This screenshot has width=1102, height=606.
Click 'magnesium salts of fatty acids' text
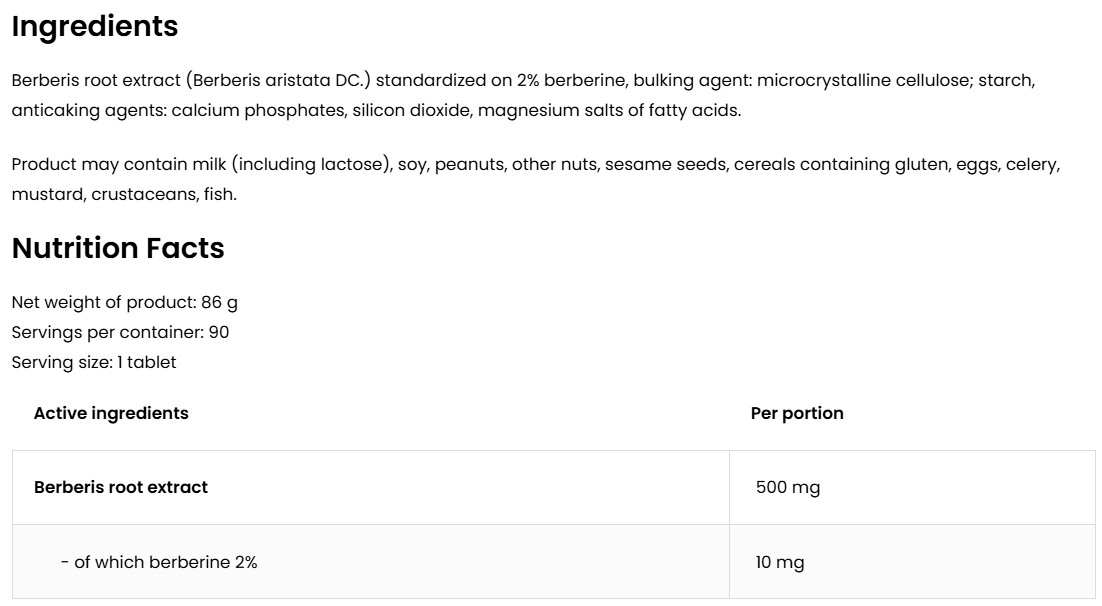(x=609, y=110)
